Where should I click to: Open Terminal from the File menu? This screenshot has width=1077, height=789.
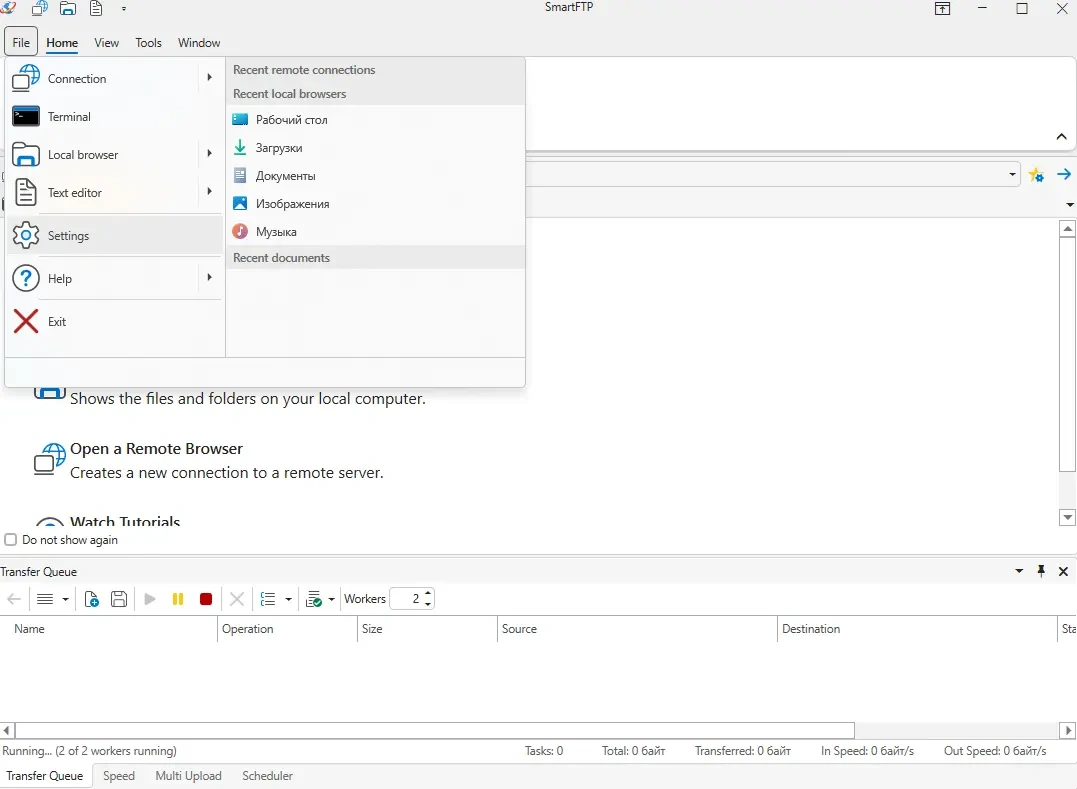pyautogui.click(x=114, y=117)
